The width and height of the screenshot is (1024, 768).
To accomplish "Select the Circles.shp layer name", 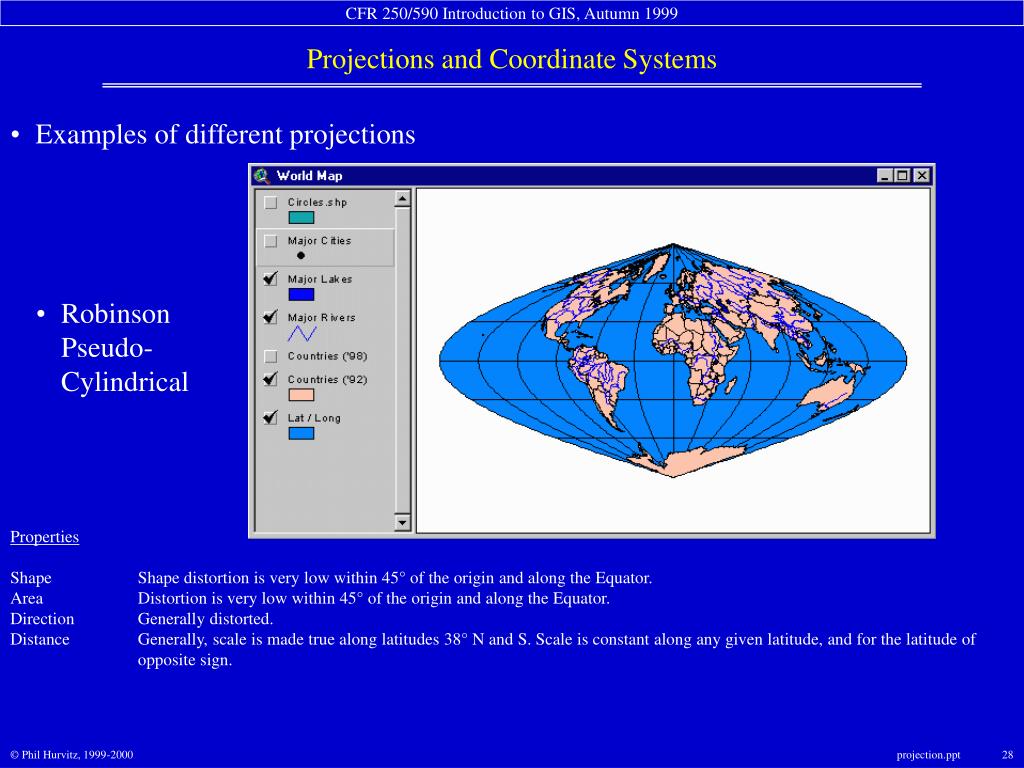I will pyautogui.click(x=317, y=202).
